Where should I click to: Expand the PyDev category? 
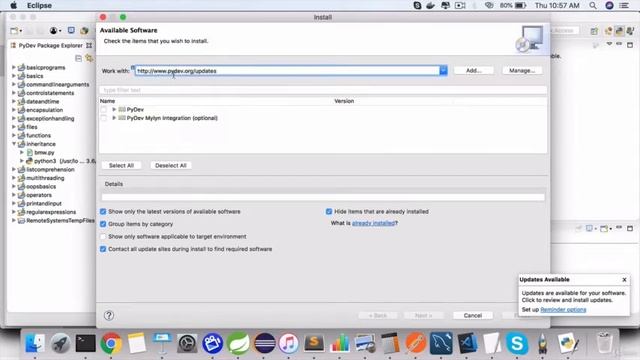point(114,109)
